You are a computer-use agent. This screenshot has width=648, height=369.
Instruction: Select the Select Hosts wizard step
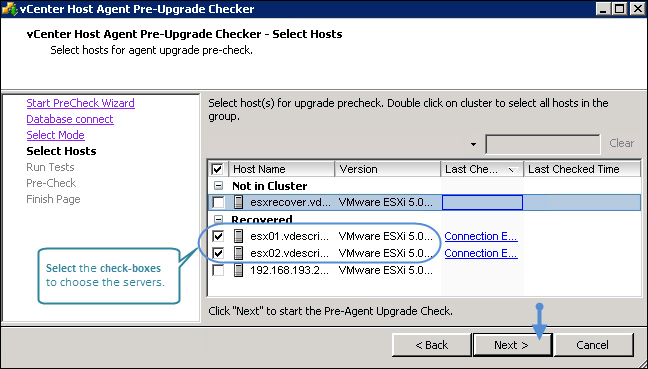pos(61,151)
